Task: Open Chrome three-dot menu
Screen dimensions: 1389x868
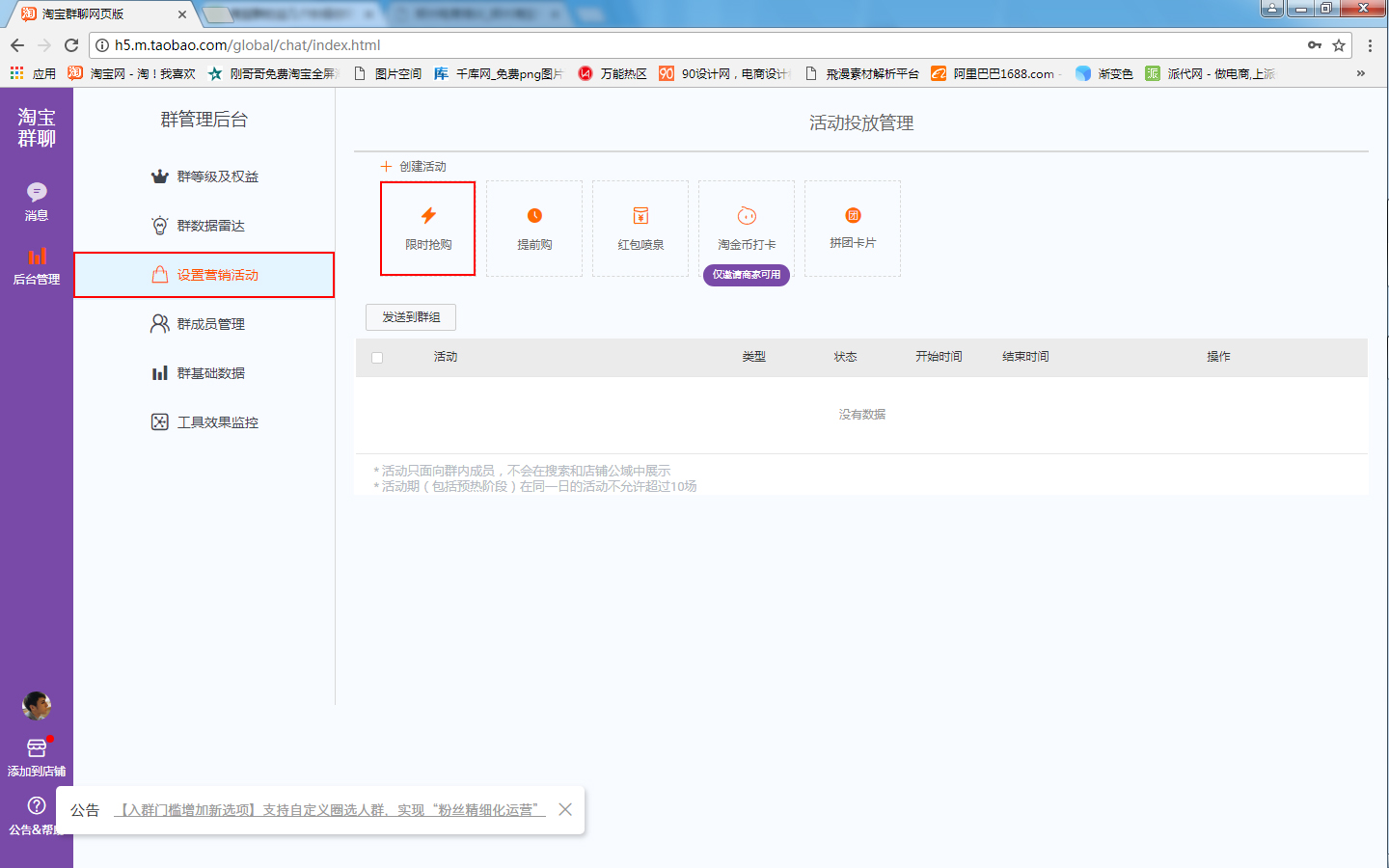Action: pos(1370,45)
